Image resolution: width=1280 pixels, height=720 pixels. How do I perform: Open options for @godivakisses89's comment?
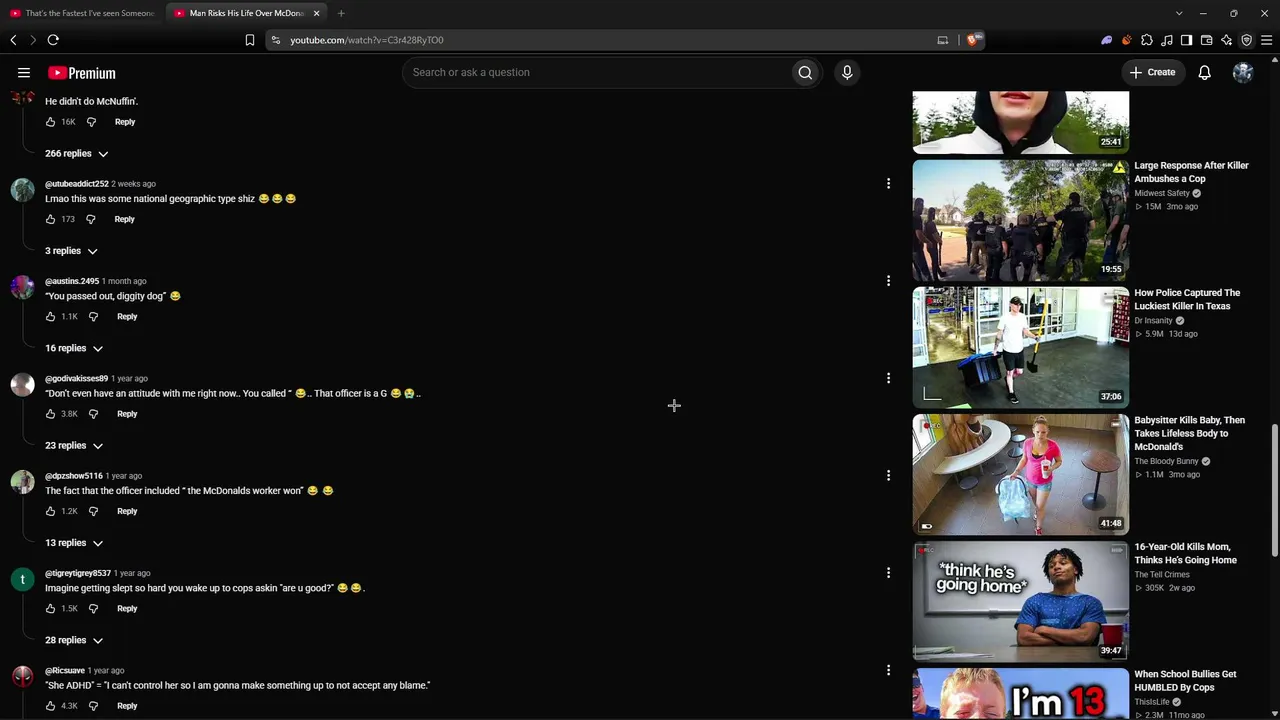point(888,378)
